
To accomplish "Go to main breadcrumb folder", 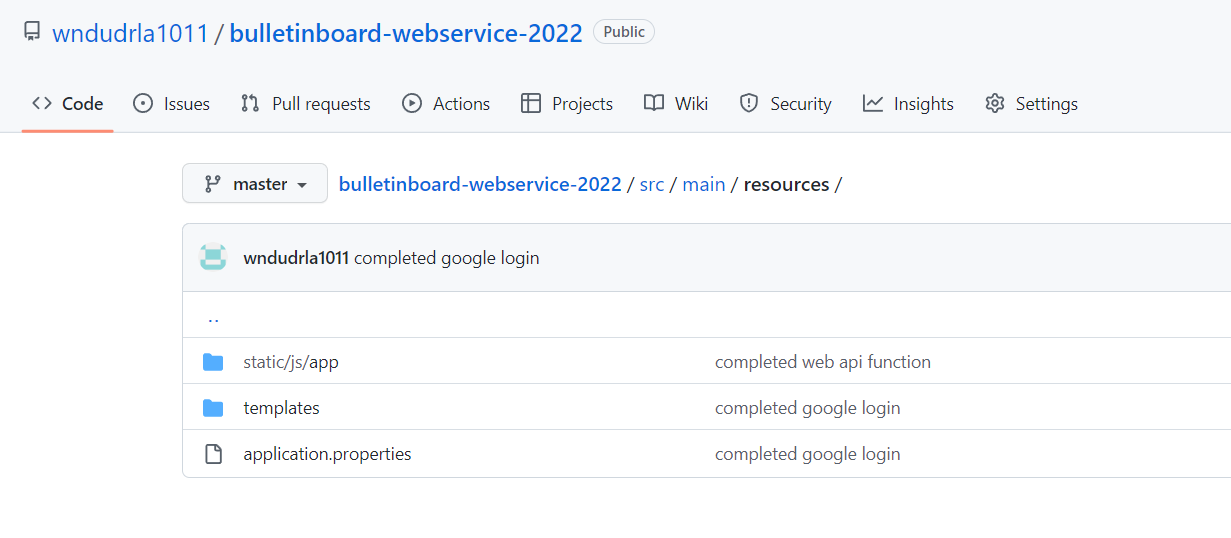I will pyautogui.click(x=704, y=185).
